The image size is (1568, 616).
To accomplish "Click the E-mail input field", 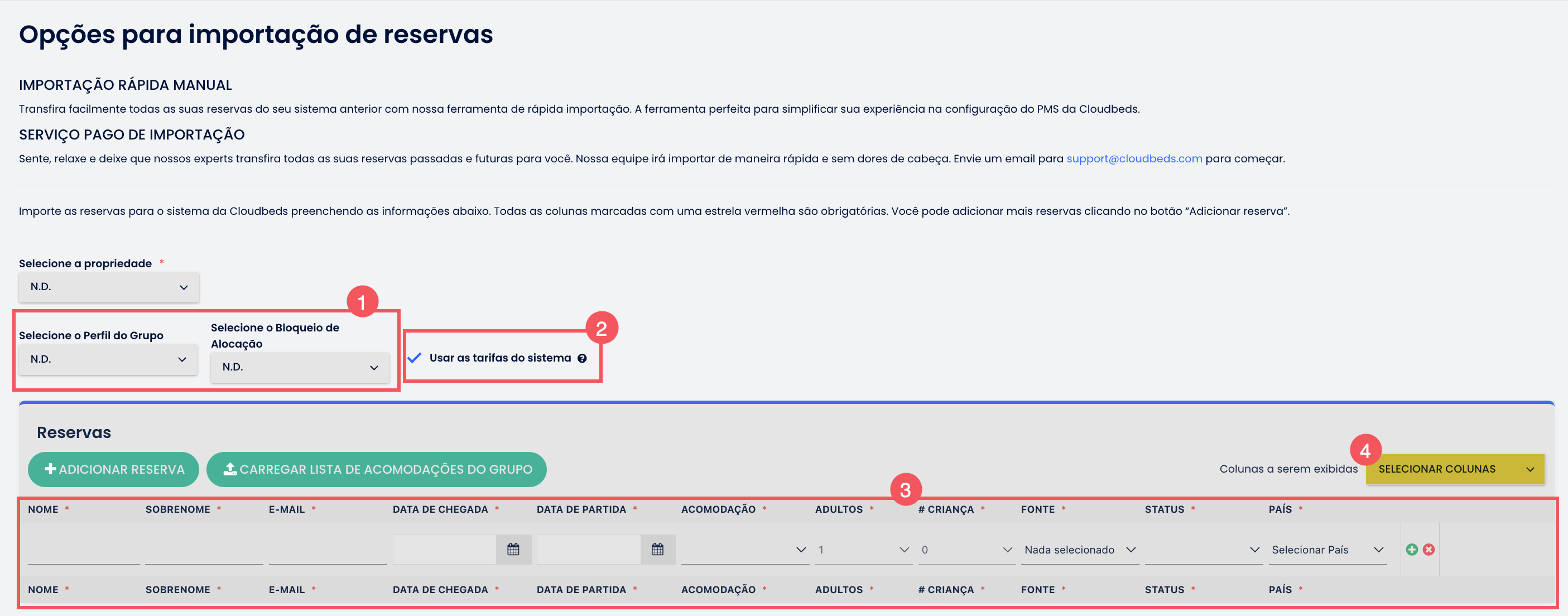I will (x=328, y=549).
